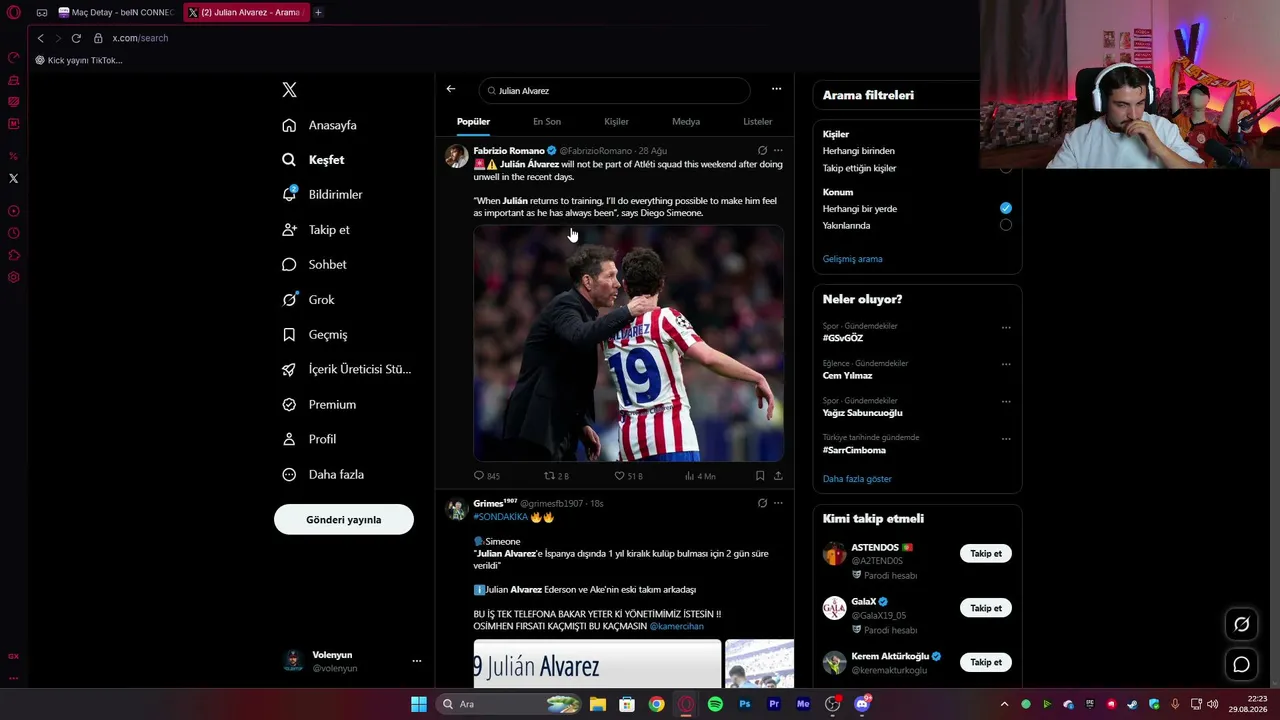This screenshot has height=720, width=1280.
Task: Open Grok actions on Fabrizio Romano post
Action: [762, 151]
